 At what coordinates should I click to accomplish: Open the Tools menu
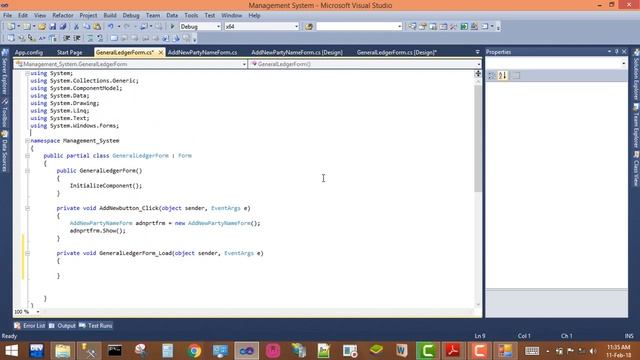pos(191,16)
